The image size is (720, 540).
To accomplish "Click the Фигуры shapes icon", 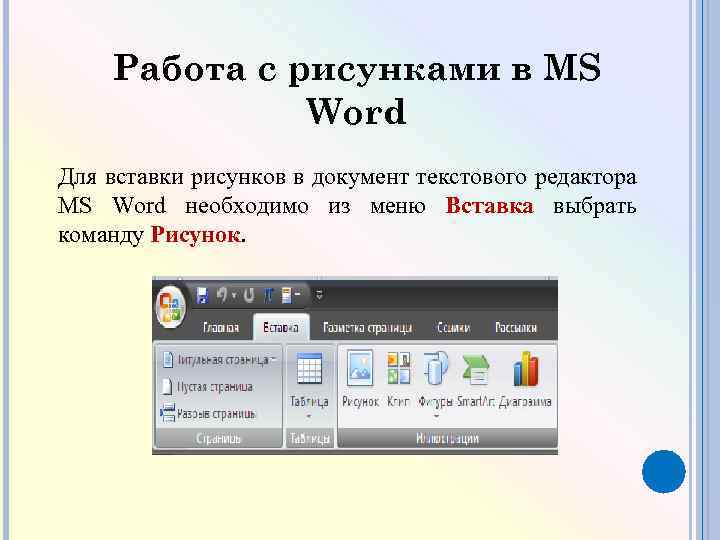I will click(x=435, y=368).
